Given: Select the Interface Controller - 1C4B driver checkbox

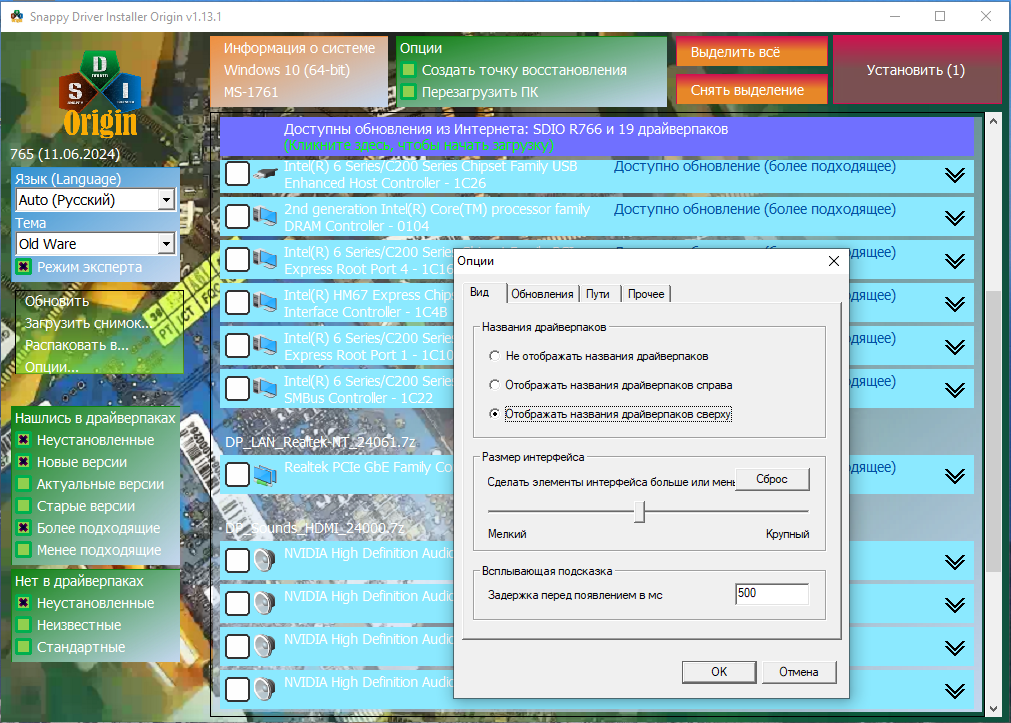Looking at the screenshot, I should click(237, 302).
